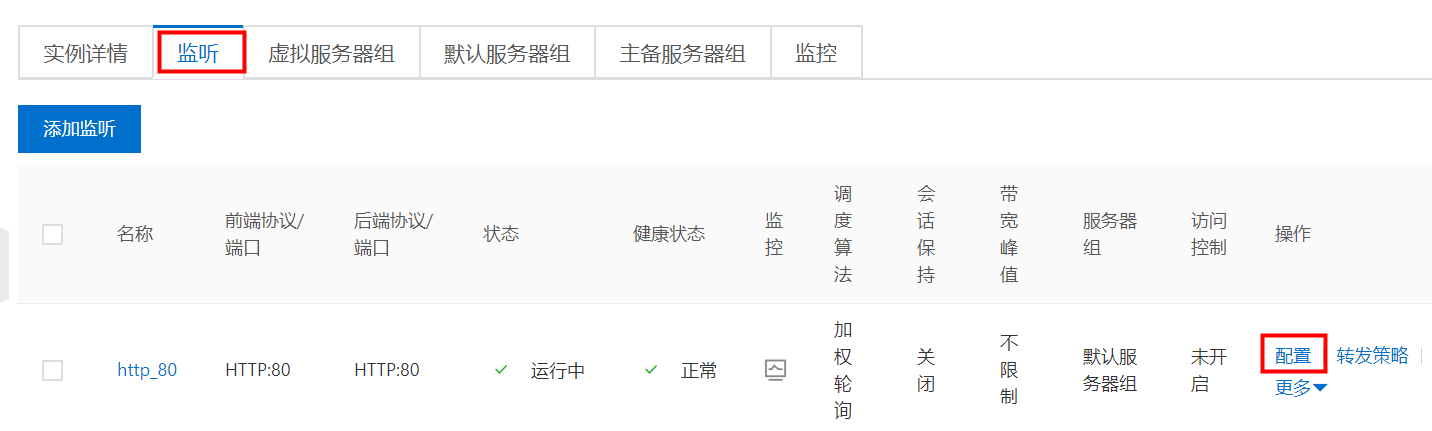Image resolution: width=1432 pixels, height=431 pixels.
Task: Switch to the 主备服务器组 tab
Action: pyautogui.click(x=683, y=53)
